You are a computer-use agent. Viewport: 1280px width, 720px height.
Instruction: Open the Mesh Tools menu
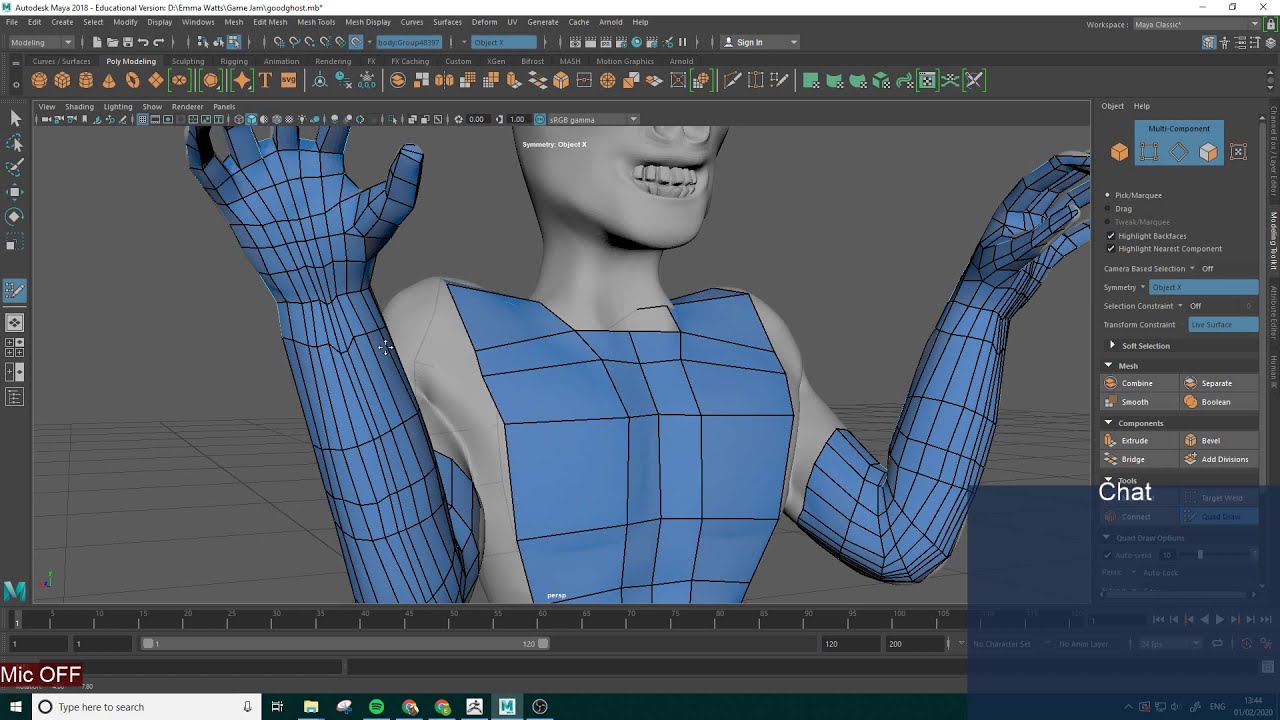point(315,22)
